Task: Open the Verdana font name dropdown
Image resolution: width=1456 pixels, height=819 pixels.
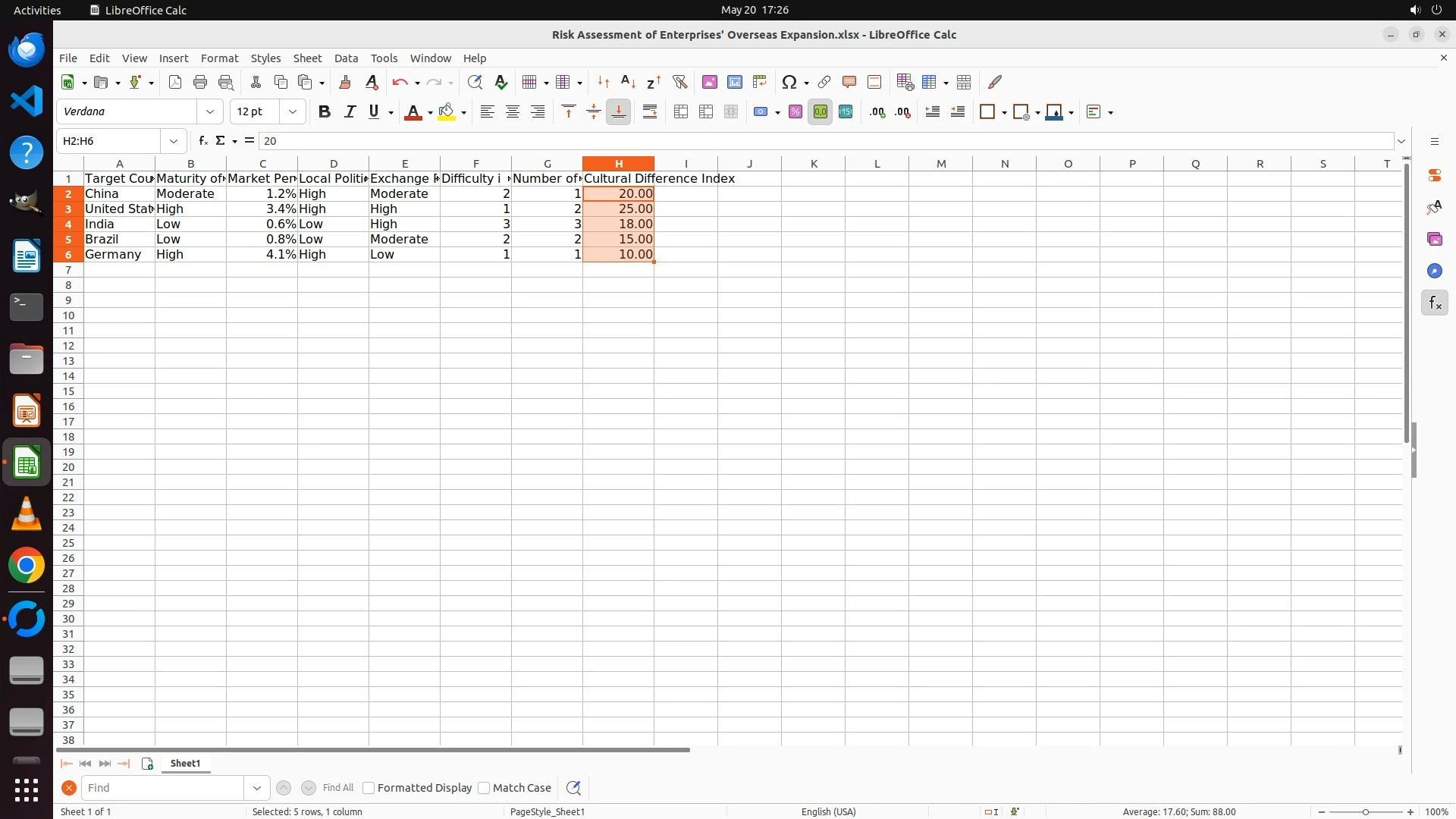Action: click(x=210, y=112)
